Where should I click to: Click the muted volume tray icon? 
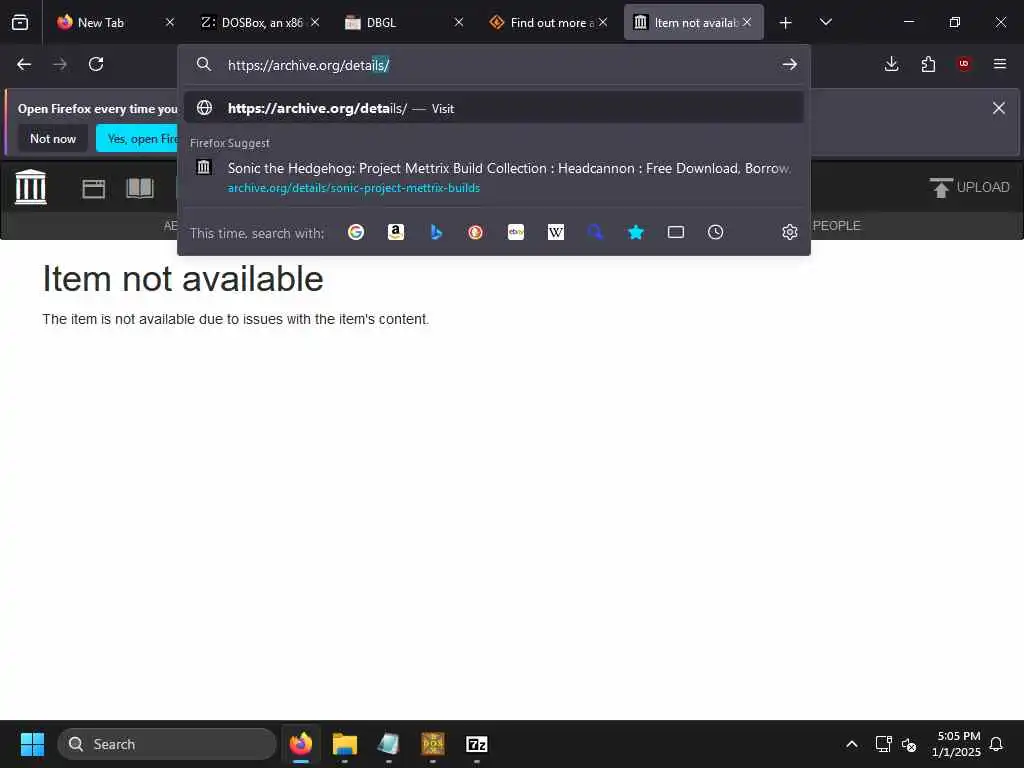[909, 744]
